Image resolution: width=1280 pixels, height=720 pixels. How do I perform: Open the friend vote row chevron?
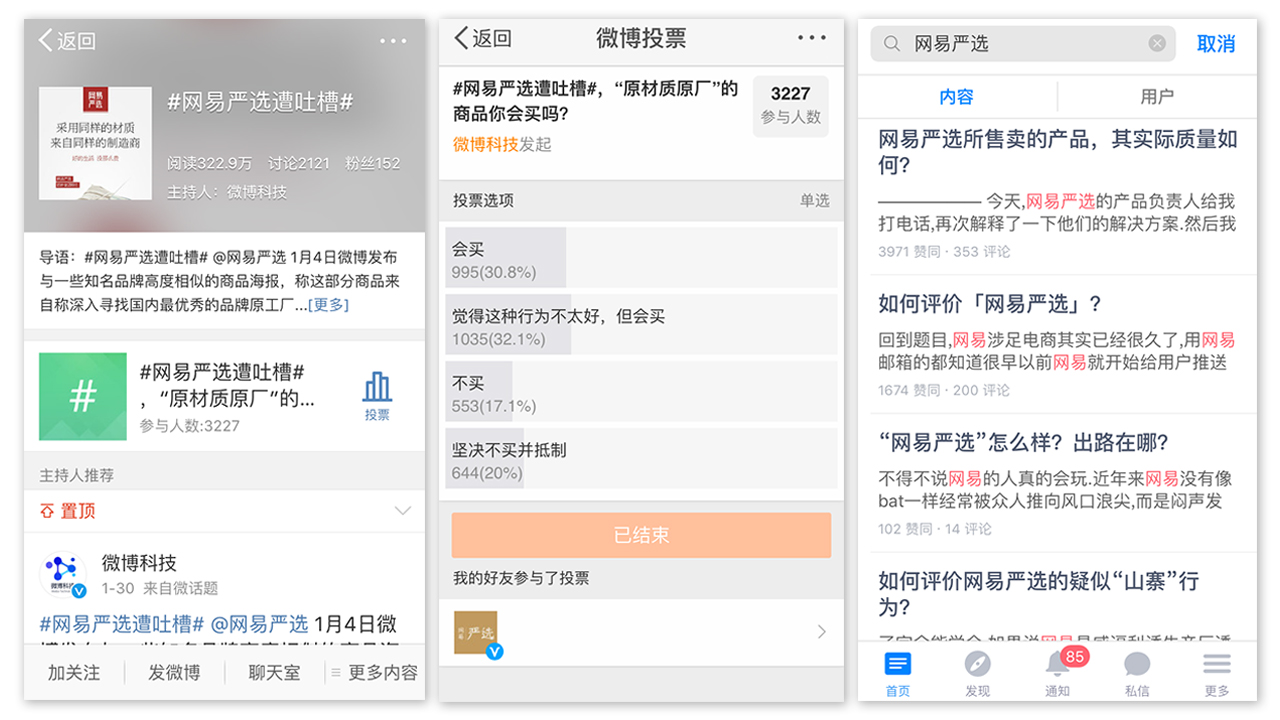(x=822, y=632)
